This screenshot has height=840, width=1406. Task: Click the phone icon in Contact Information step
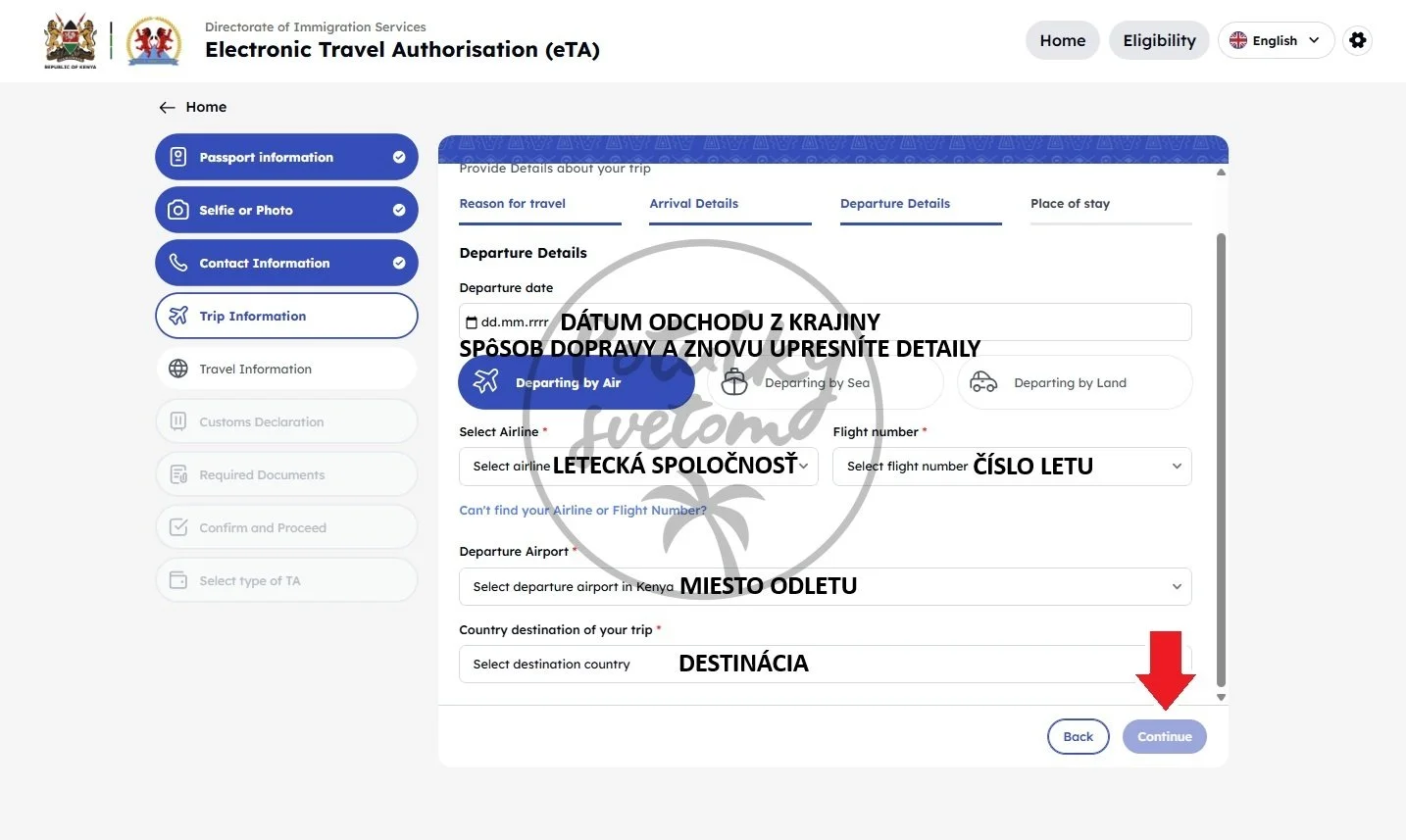click(178, 263)
